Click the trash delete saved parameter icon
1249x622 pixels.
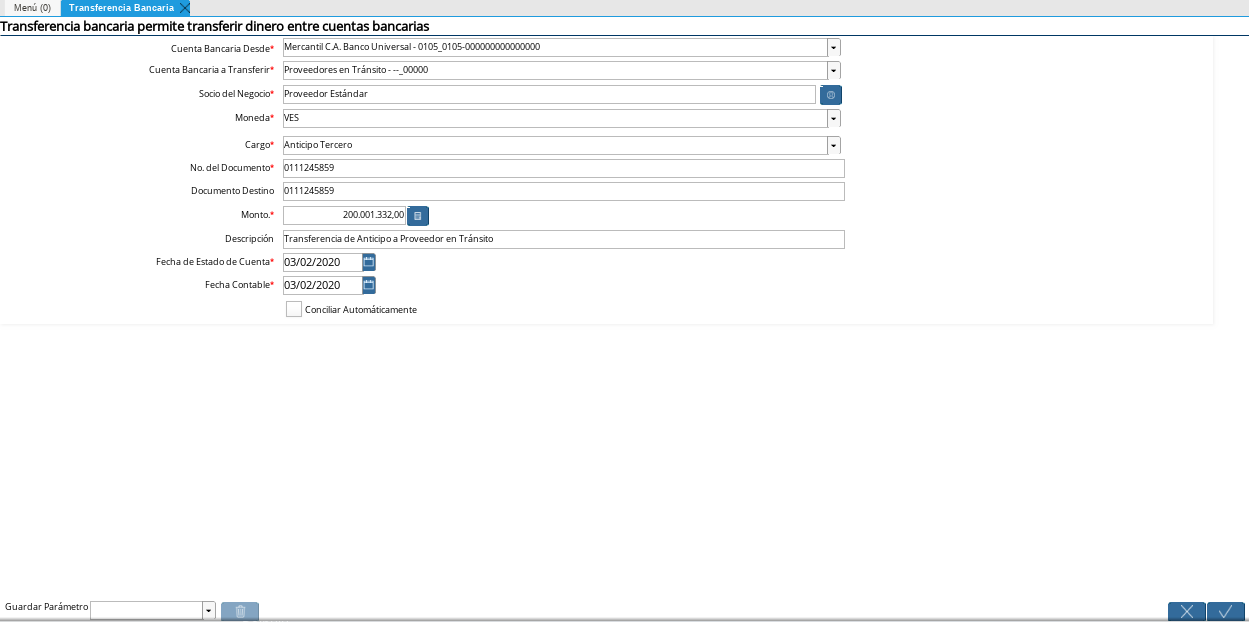click(240, 611)
